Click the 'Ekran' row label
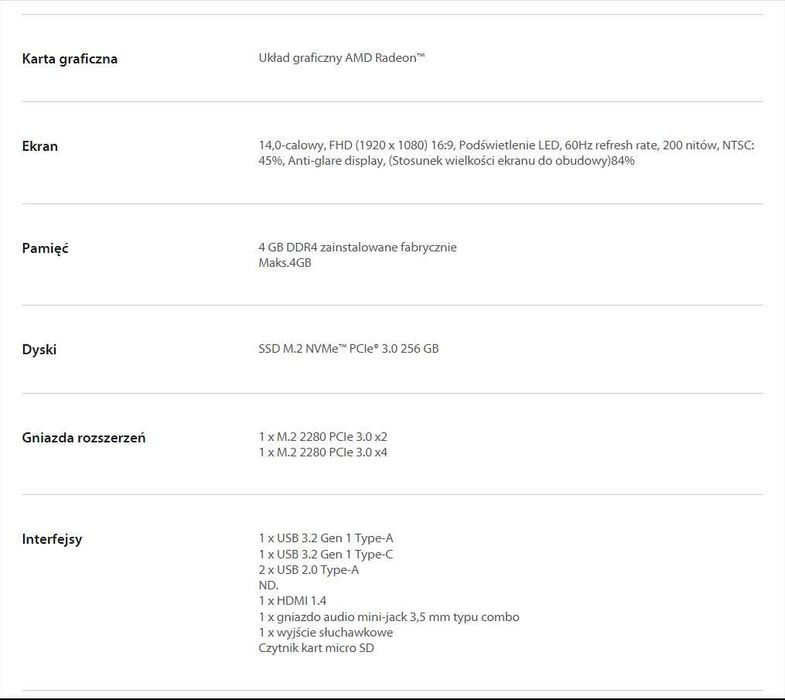The image size is (785, 700). click(x=40, y=146)
